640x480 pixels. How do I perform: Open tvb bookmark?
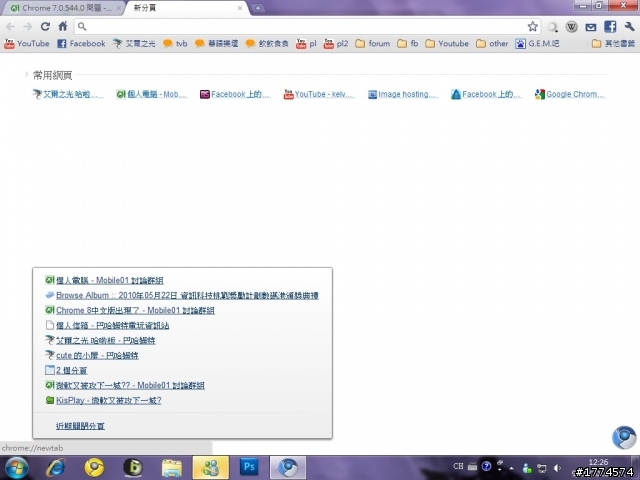click(175, 43)
